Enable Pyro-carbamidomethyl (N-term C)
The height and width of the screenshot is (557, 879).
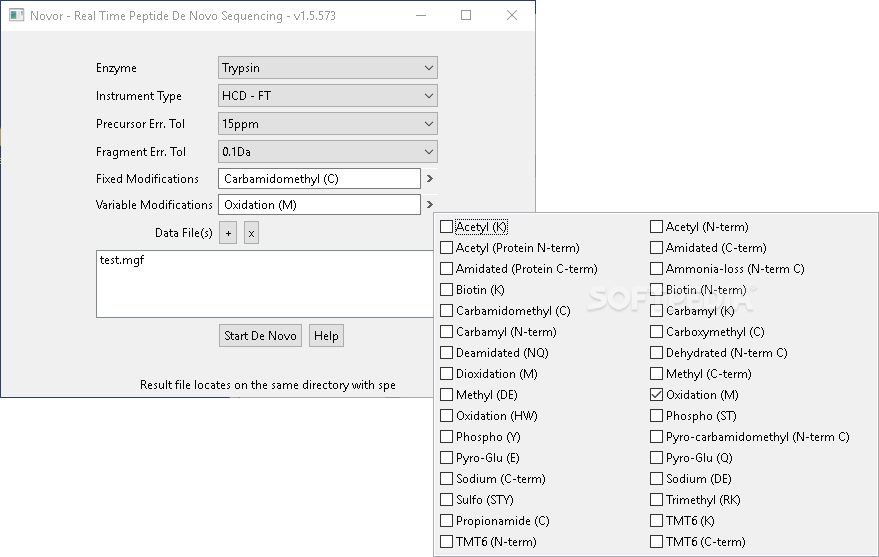(656, 437)
